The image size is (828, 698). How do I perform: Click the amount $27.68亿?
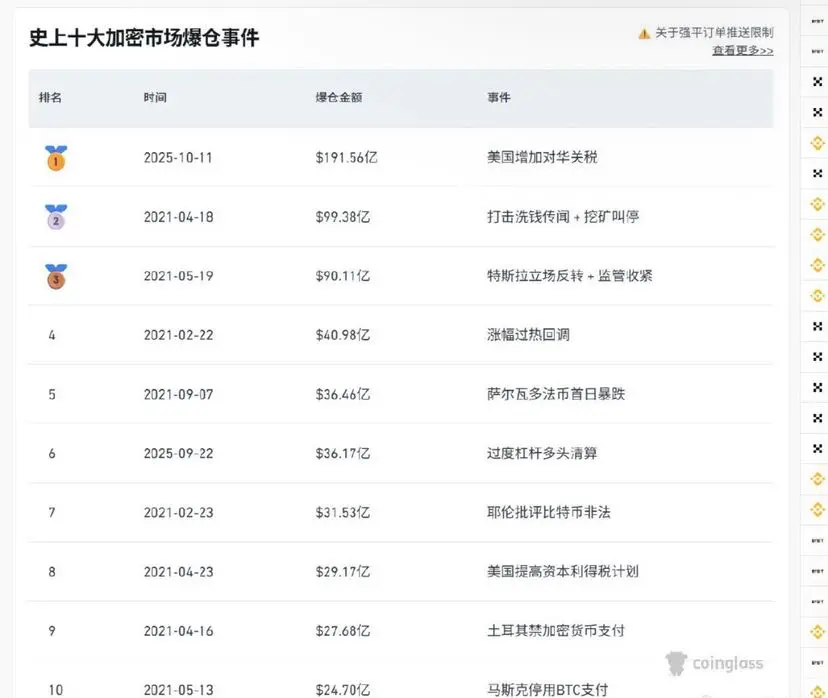coord(343,631)
